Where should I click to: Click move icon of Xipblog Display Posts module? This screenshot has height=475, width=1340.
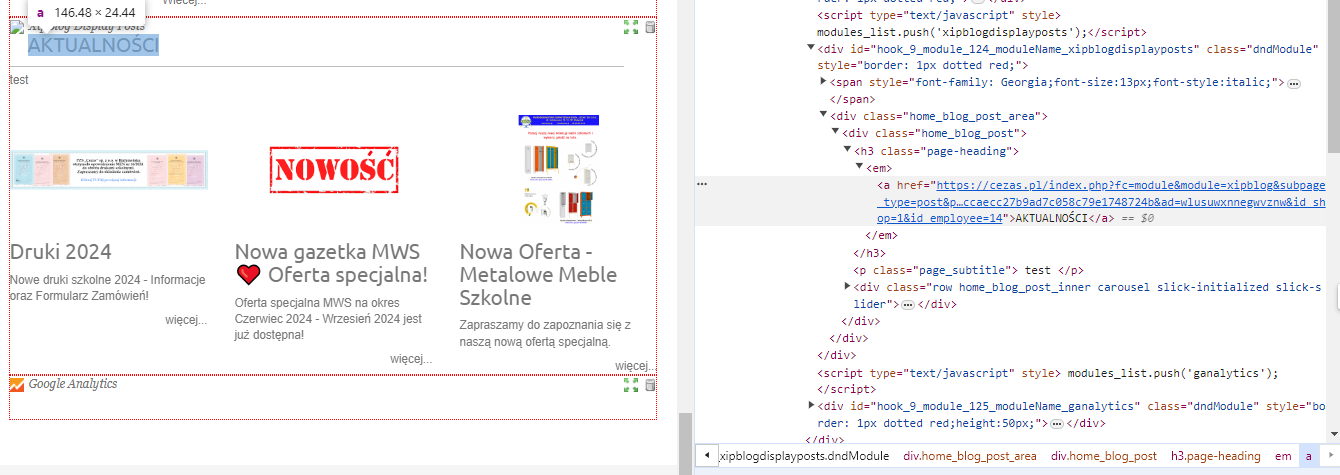pyautogui.click(x=631, y=27)
